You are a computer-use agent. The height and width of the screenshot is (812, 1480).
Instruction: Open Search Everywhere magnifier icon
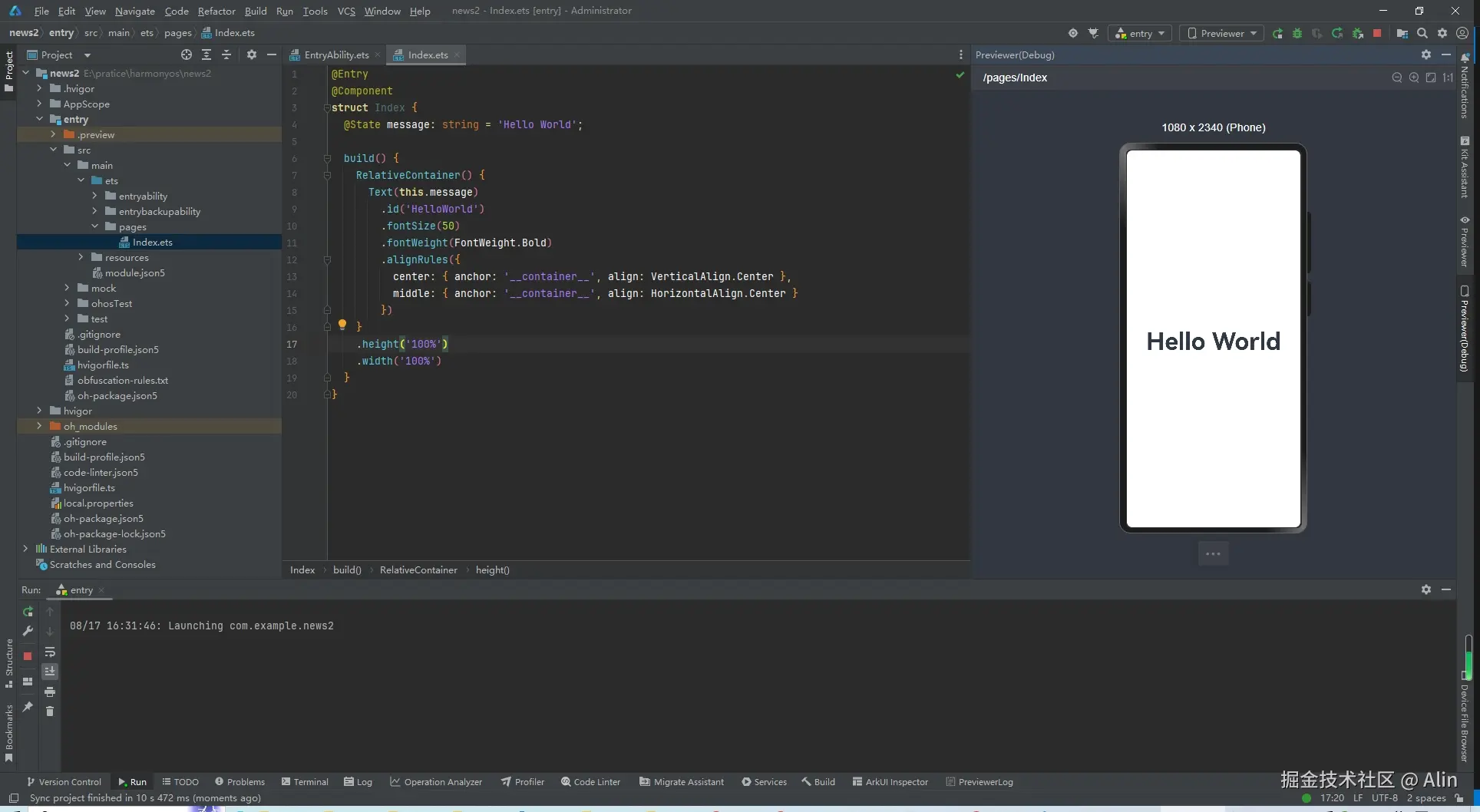click(1422, 34)
